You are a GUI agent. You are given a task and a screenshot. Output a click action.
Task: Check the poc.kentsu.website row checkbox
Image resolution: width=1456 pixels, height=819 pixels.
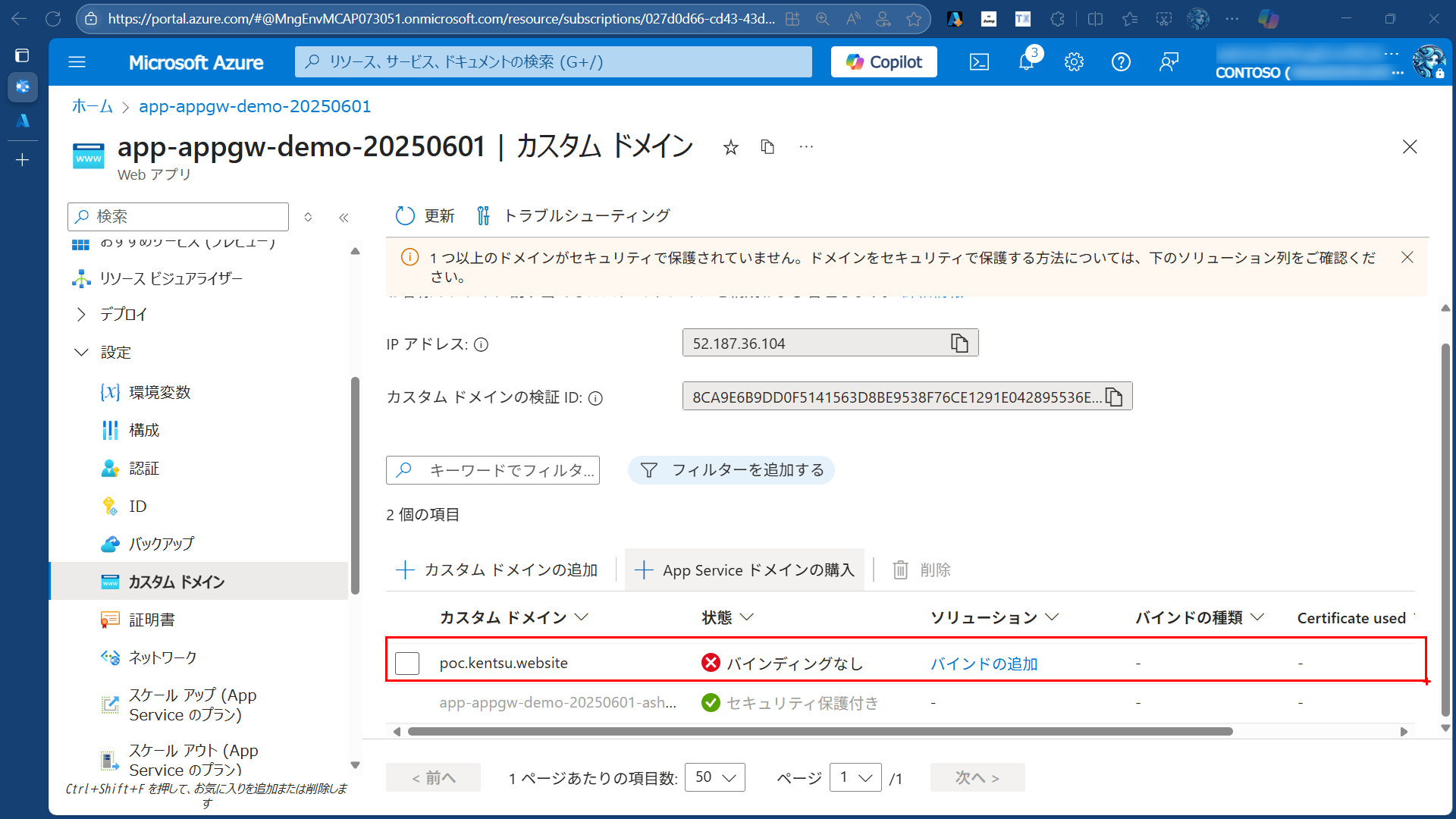tap(407, 664)
